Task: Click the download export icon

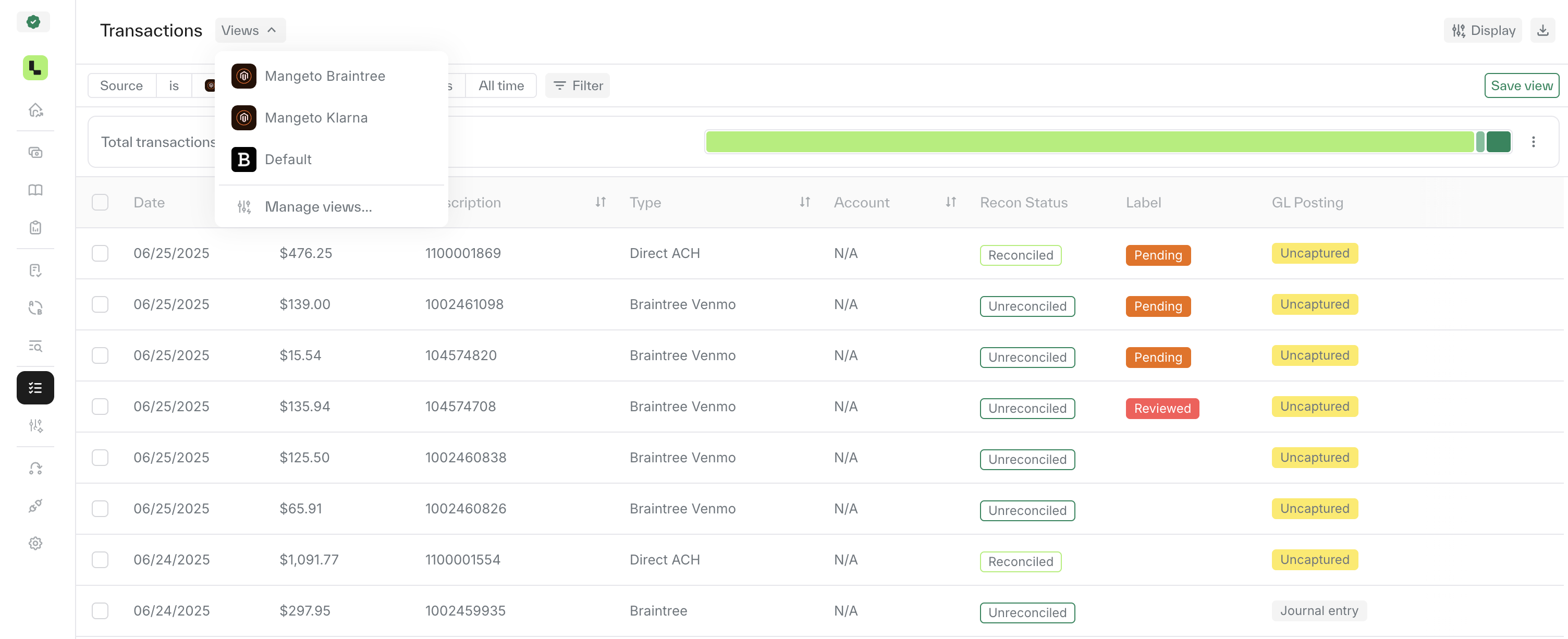Action: (1542, 30)
